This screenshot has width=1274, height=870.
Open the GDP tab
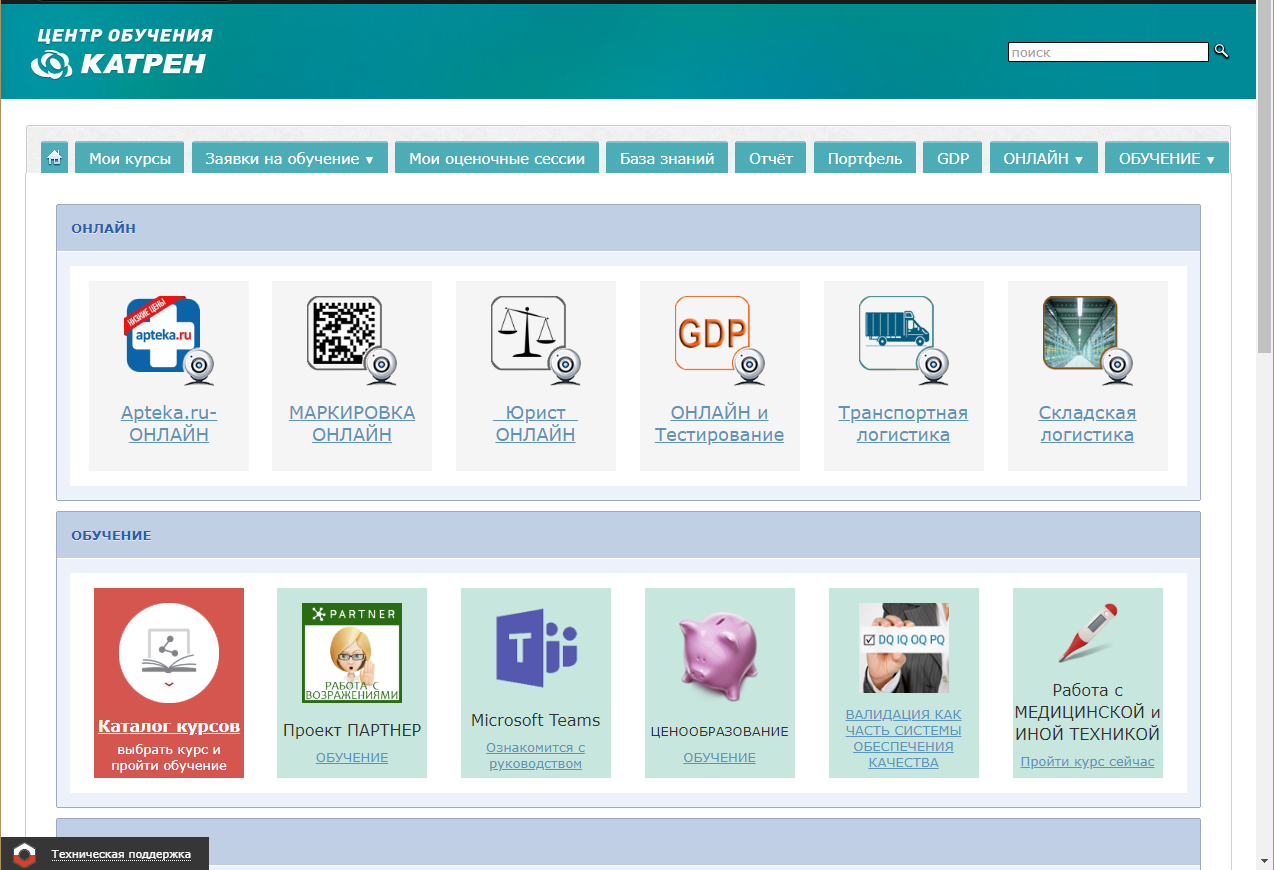tap(953, 158)
